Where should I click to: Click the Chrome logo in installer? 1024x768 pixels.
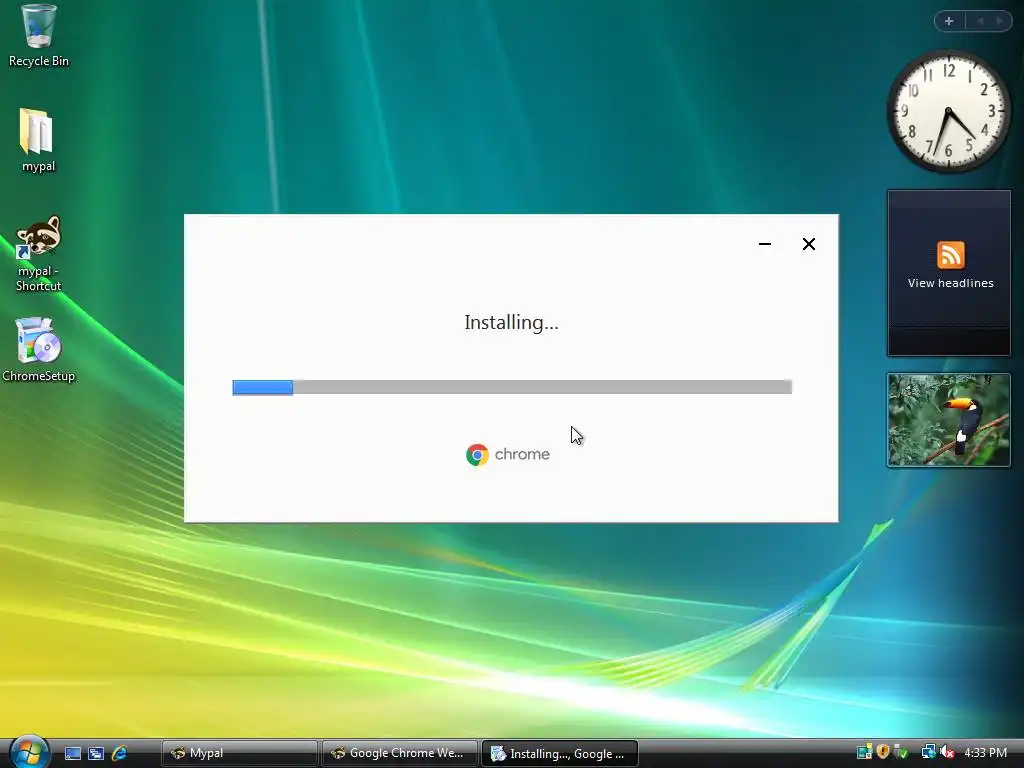pos(477,455)
